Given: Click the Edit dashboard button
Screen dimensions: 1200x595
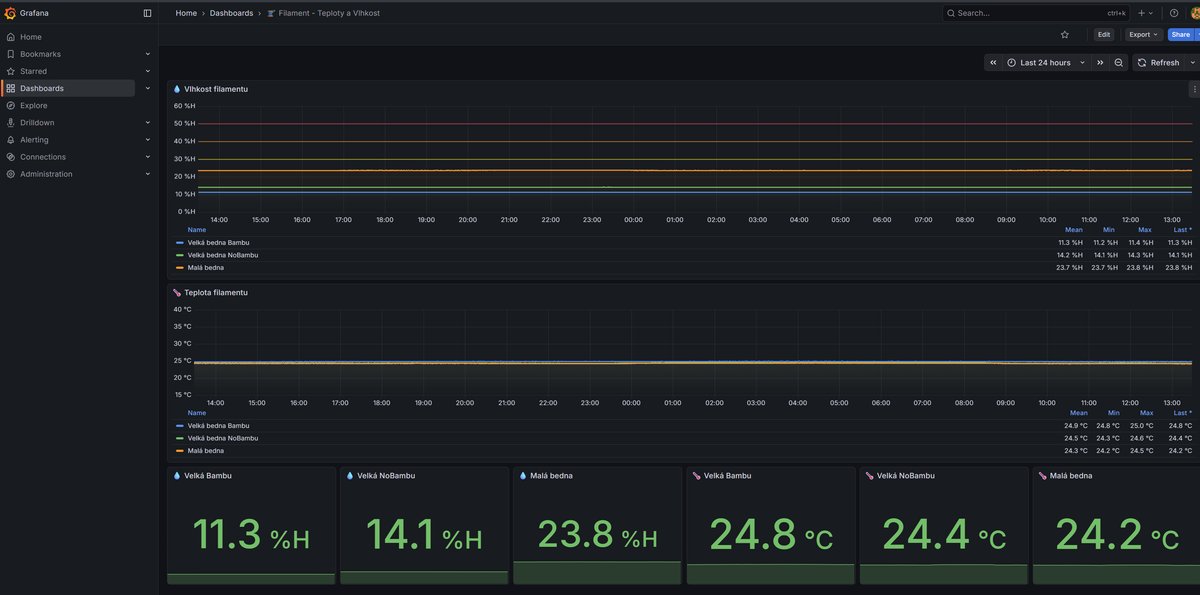Looking at the screenshot, I should [1104, 34].
